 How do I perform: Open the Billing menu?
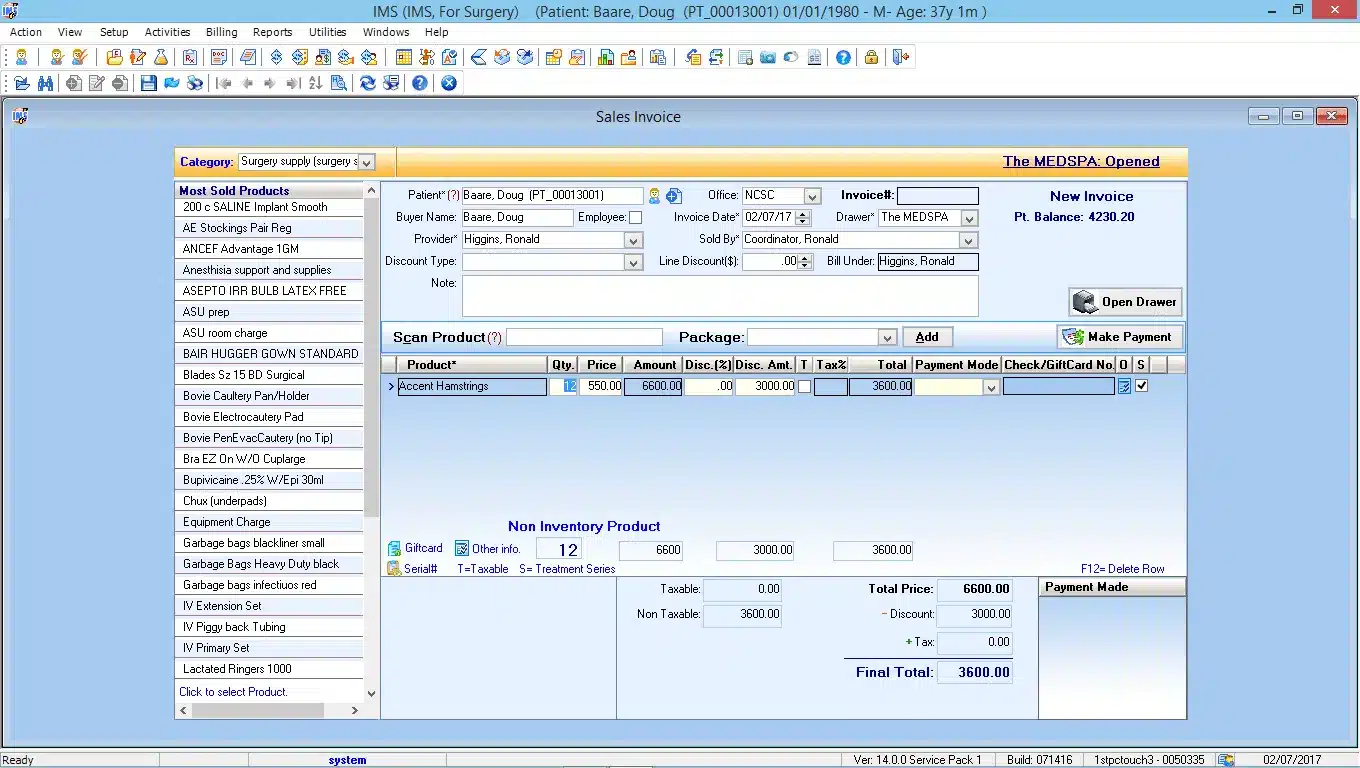[221, 32]
